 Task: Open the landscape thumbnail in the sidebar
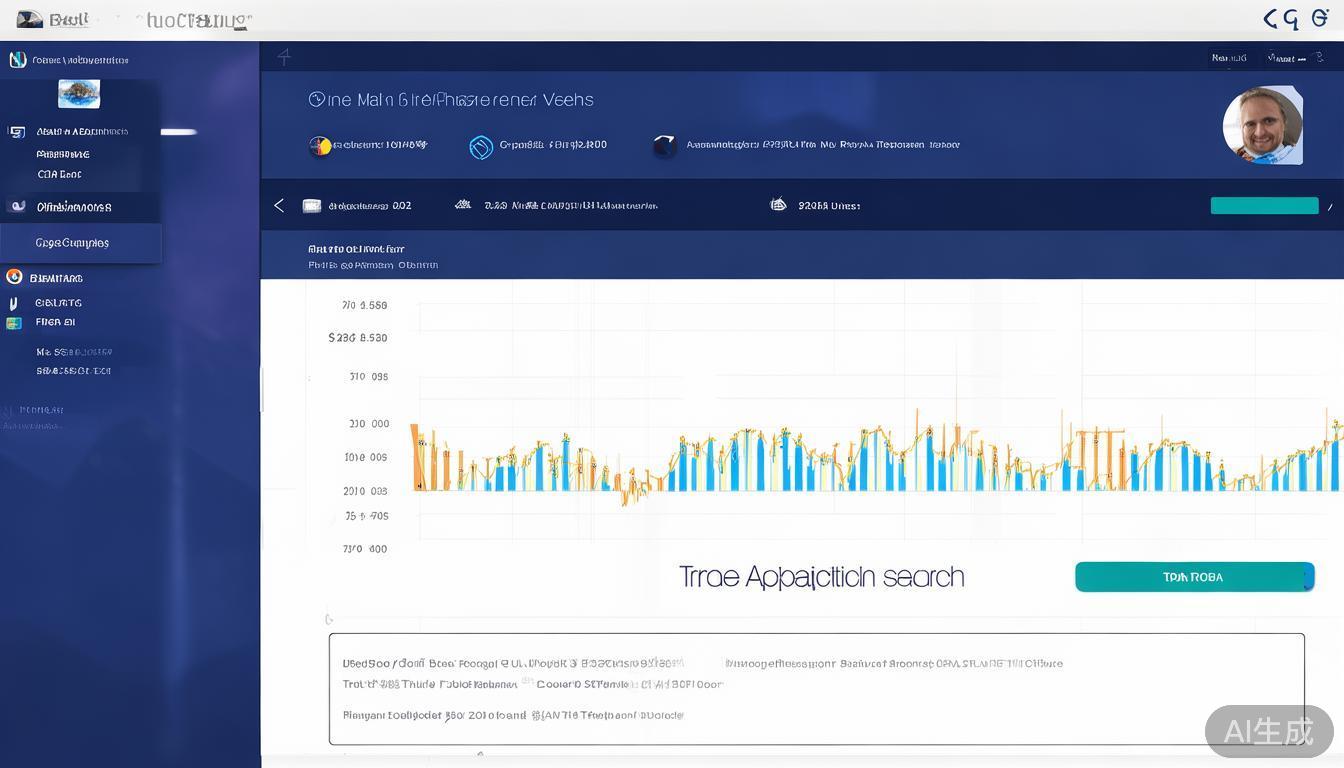pyautogui.click(x=79, y=94)
